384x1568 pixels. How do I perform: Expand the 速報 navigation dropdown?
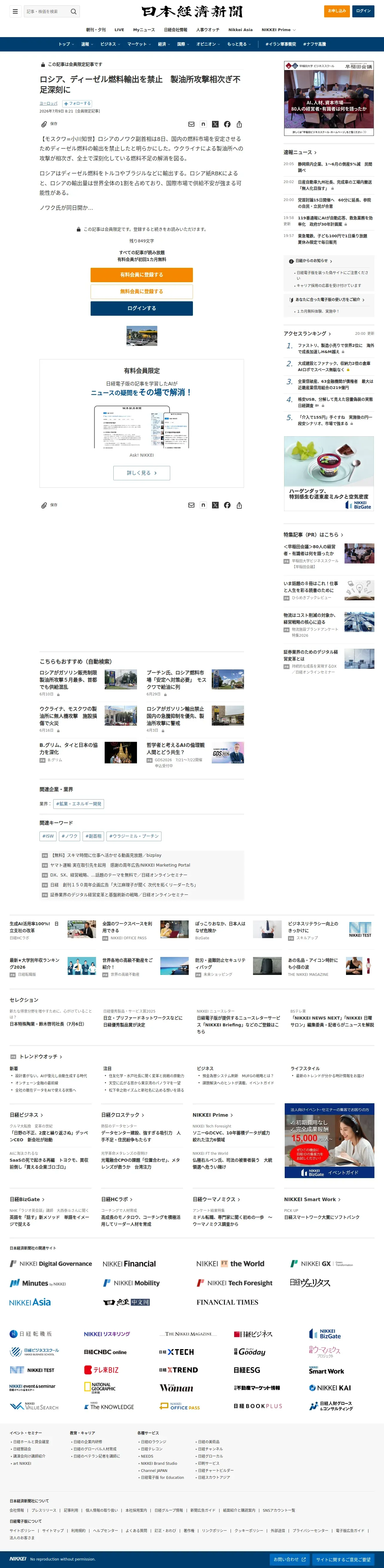point(87,44)
